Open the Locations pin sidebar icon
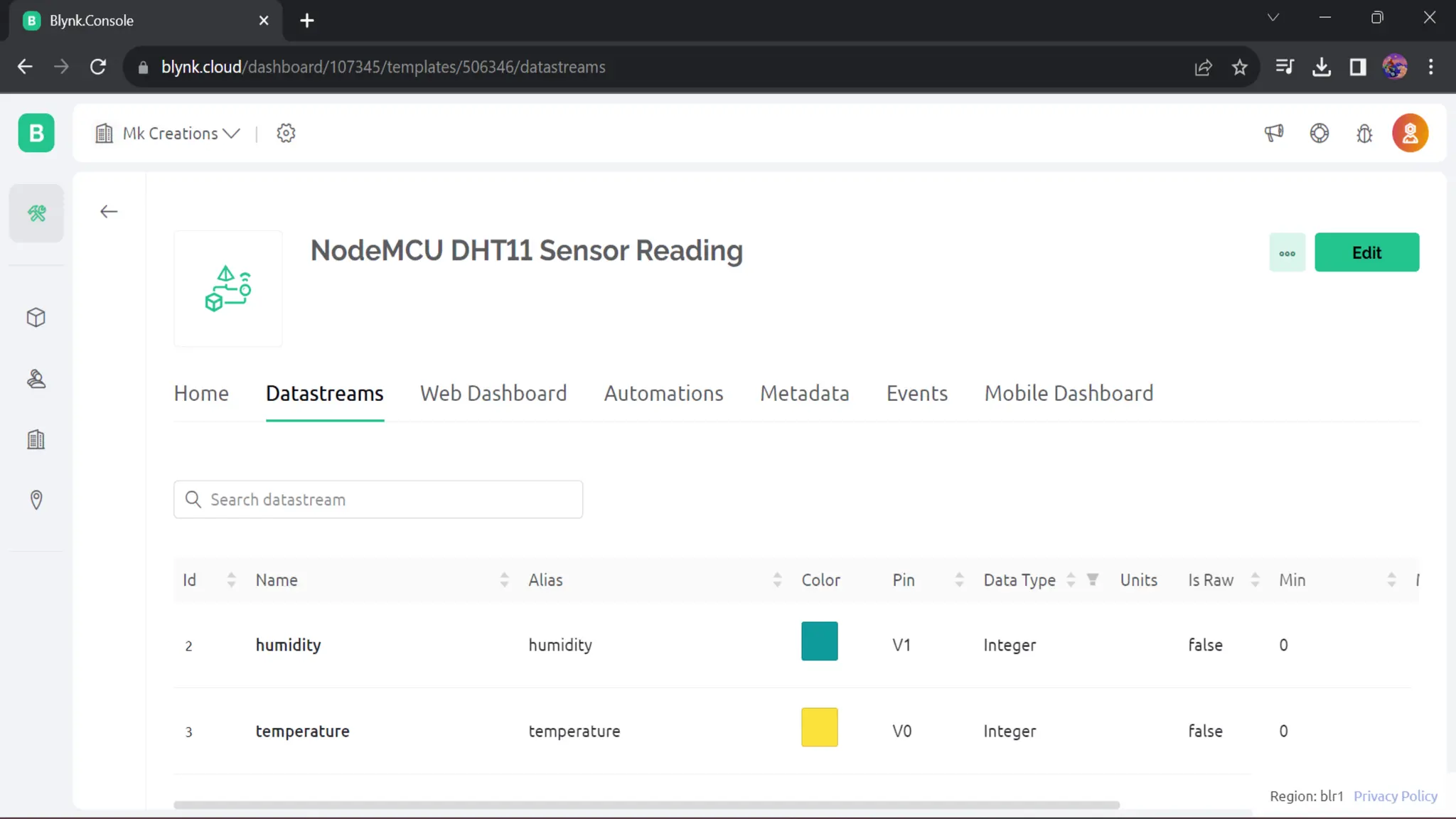Viewport: 1456px width, 819px height. pos(36,500)
